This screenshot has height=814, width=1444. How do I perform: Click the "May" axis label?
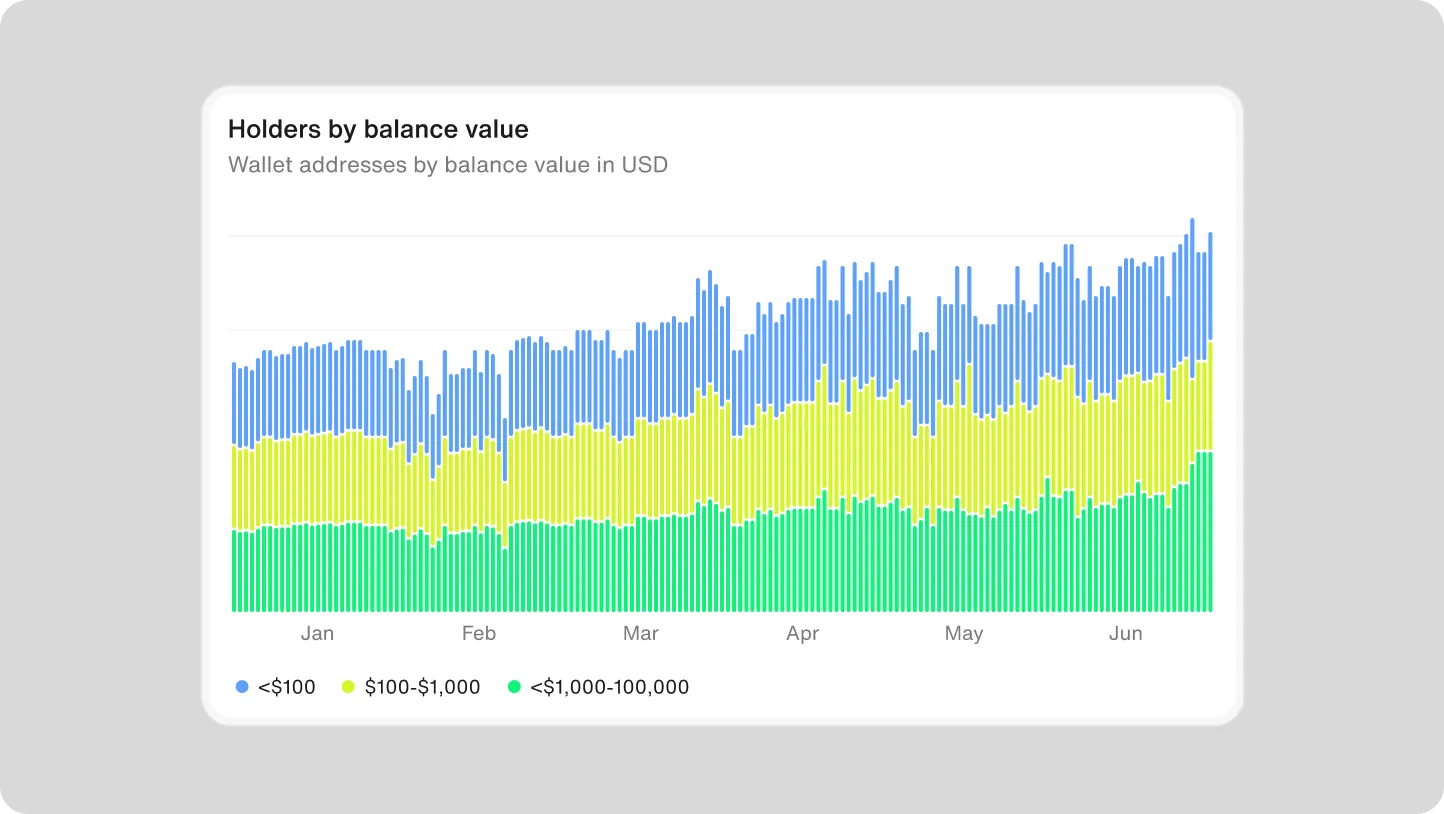(963, 633)
